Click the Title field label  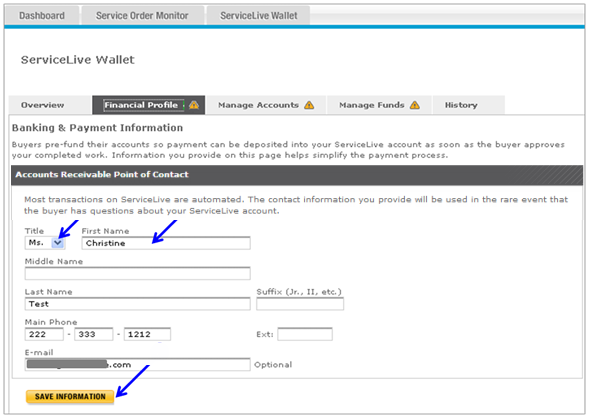pos(34,231)
